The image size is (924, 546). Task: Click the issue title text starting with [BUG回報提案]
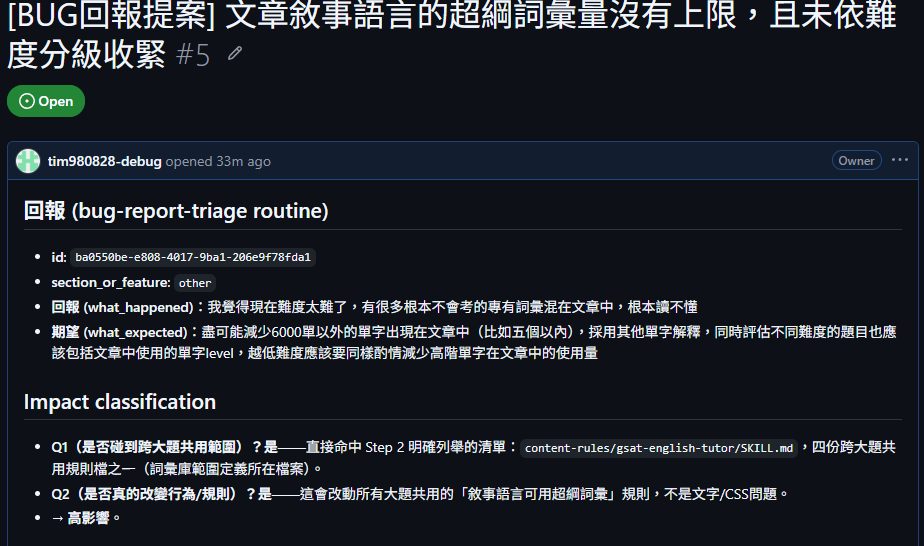[x=451, y=35]
